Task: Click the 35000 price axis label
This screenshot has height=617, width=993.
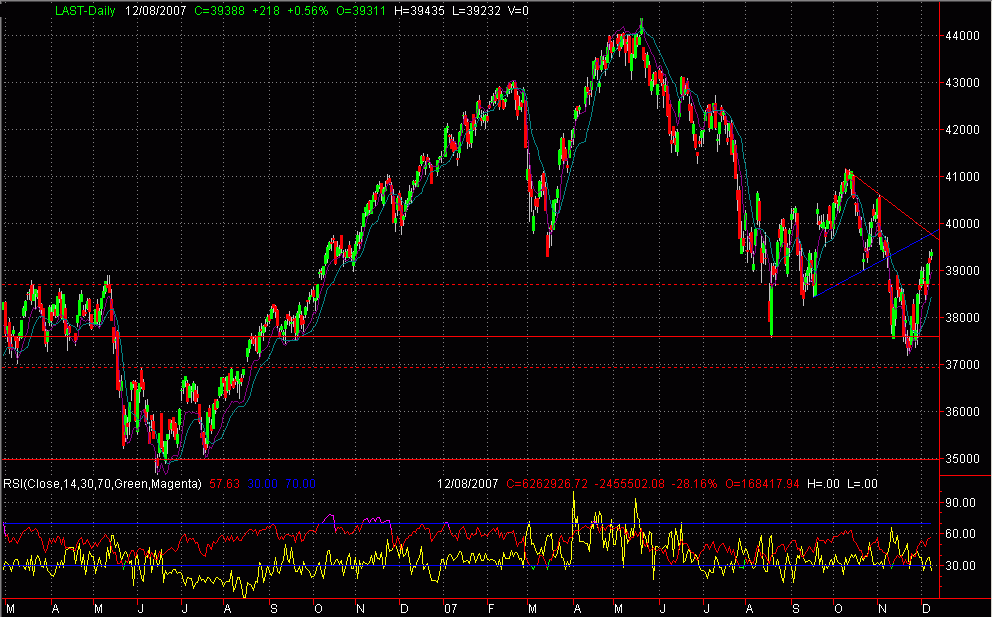Action: tap(961, 457)
